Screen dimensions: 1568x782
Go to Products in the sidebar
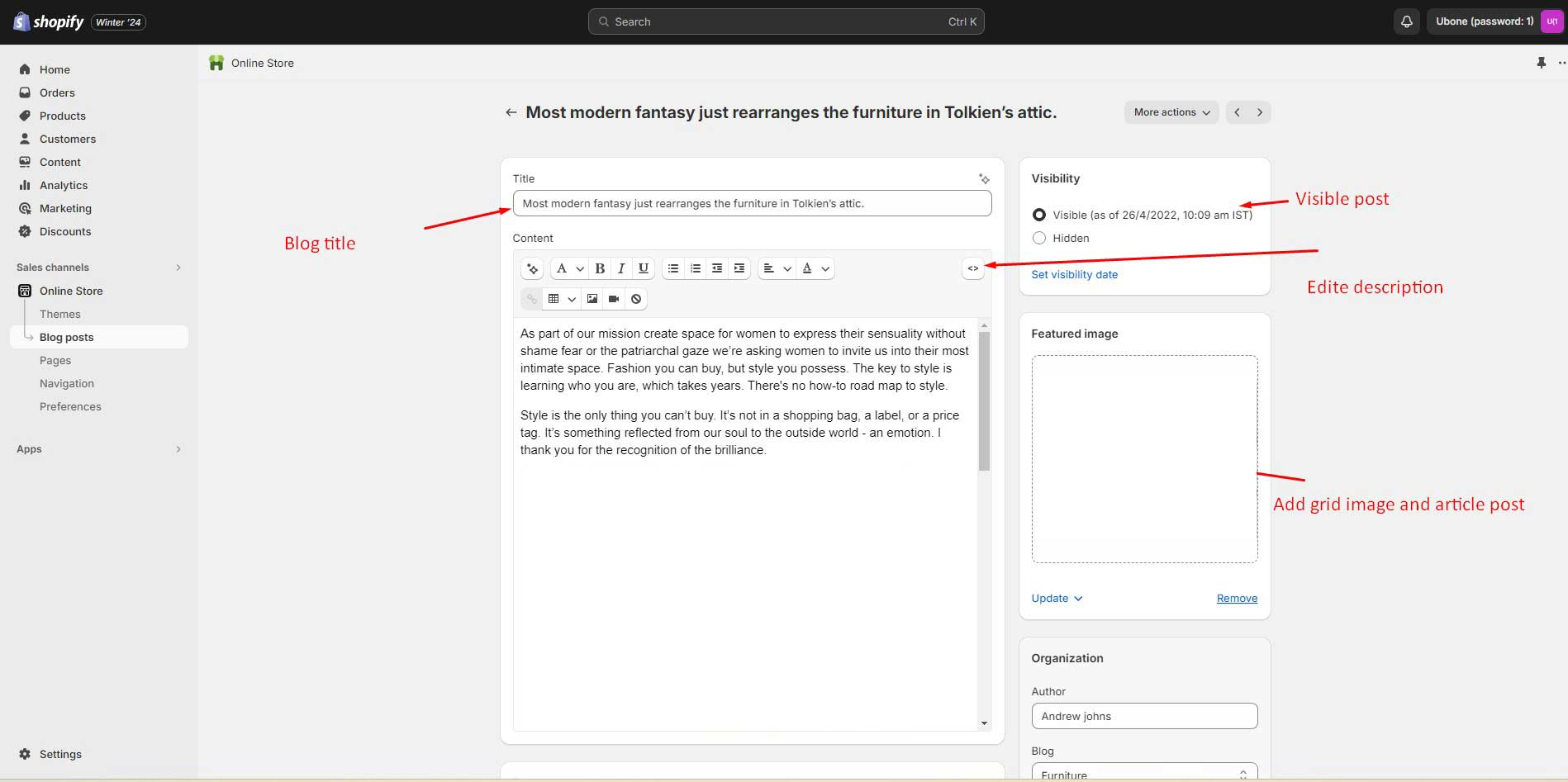click(x=63, y=116)
